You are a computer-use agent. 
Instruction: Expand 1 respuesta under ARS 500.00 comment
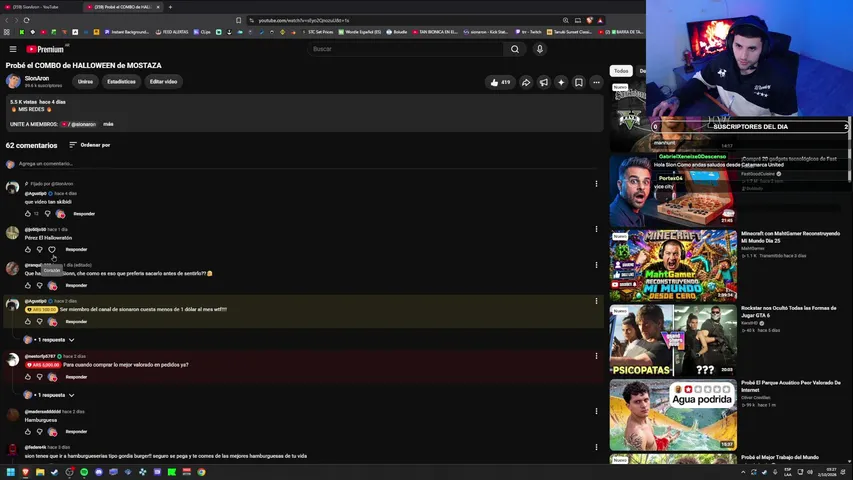[x=50, y=340]
